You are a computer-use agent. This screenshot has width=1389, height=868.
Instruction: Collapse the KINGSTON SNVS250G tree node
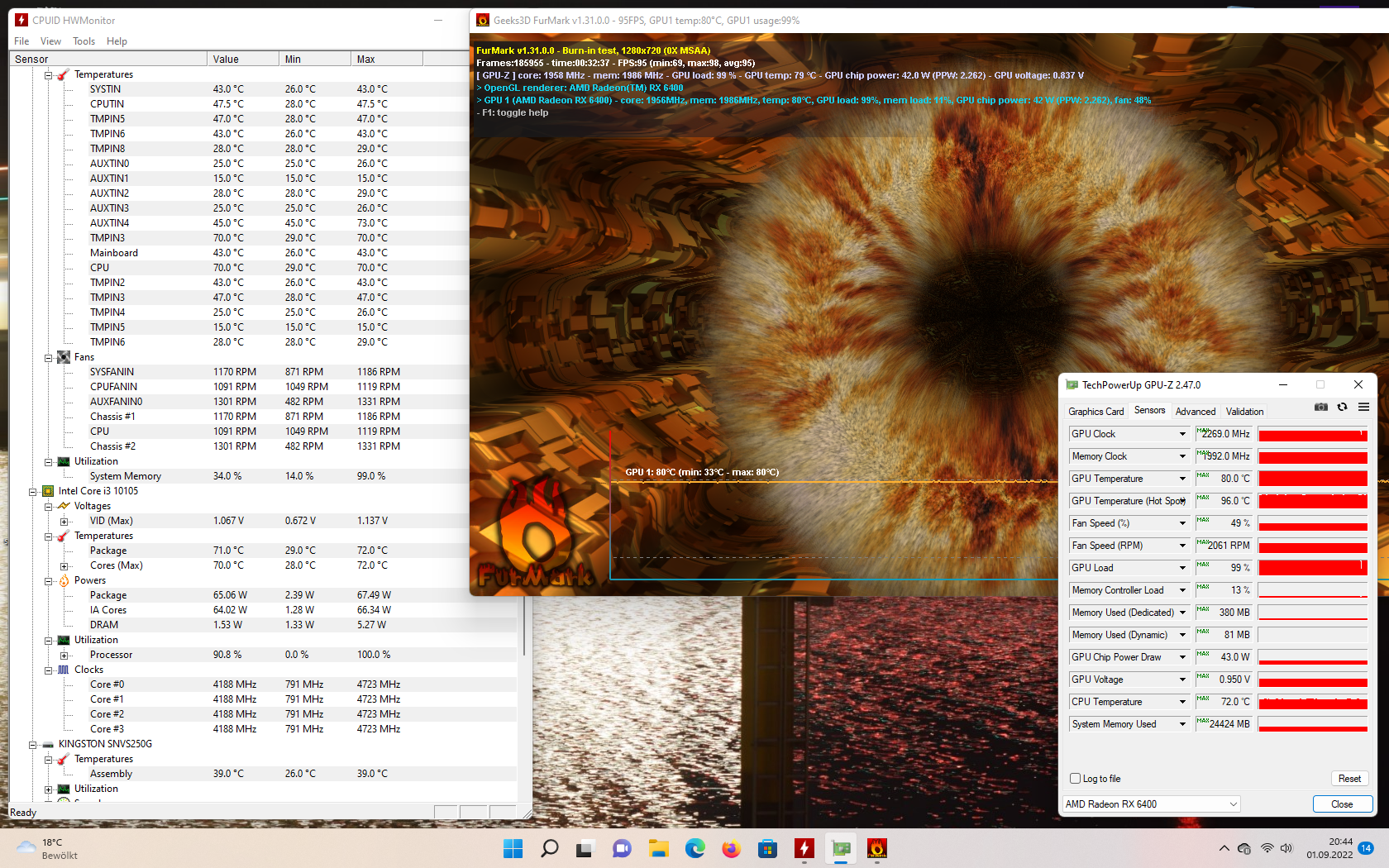32,744
